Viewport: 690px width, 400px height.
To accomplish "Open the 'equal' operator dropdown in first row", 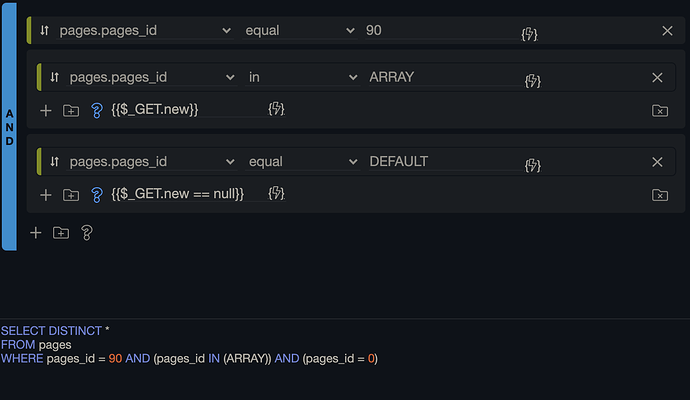I will click(300, 31).
